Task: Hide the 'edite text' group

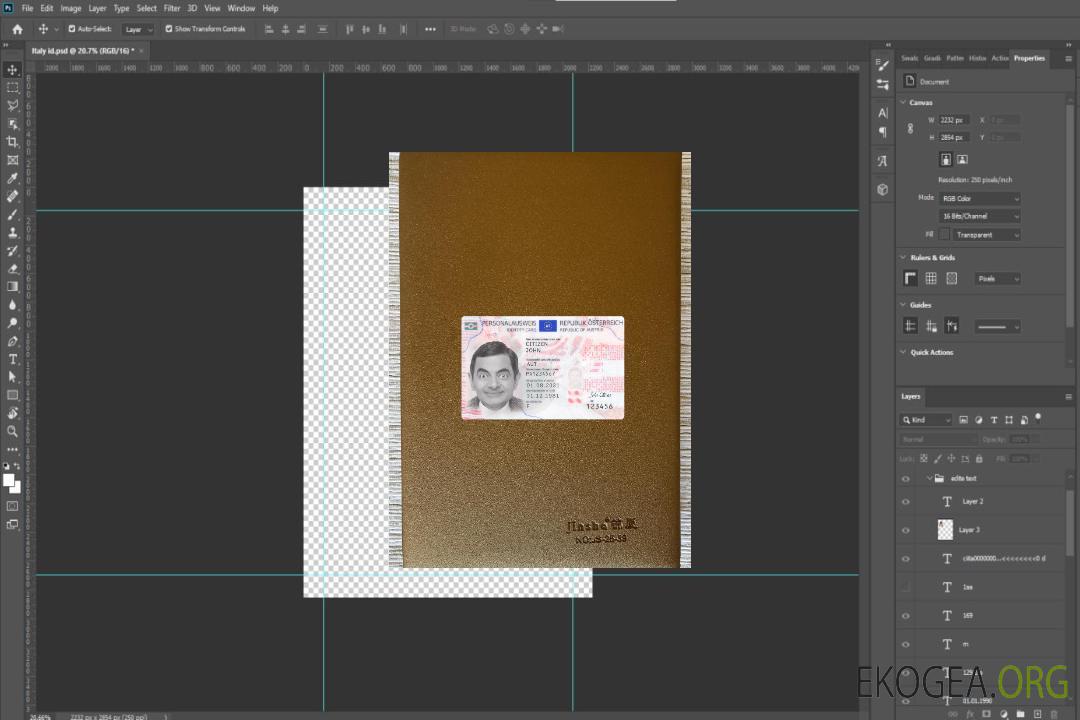Action: [x=906, y=479]
